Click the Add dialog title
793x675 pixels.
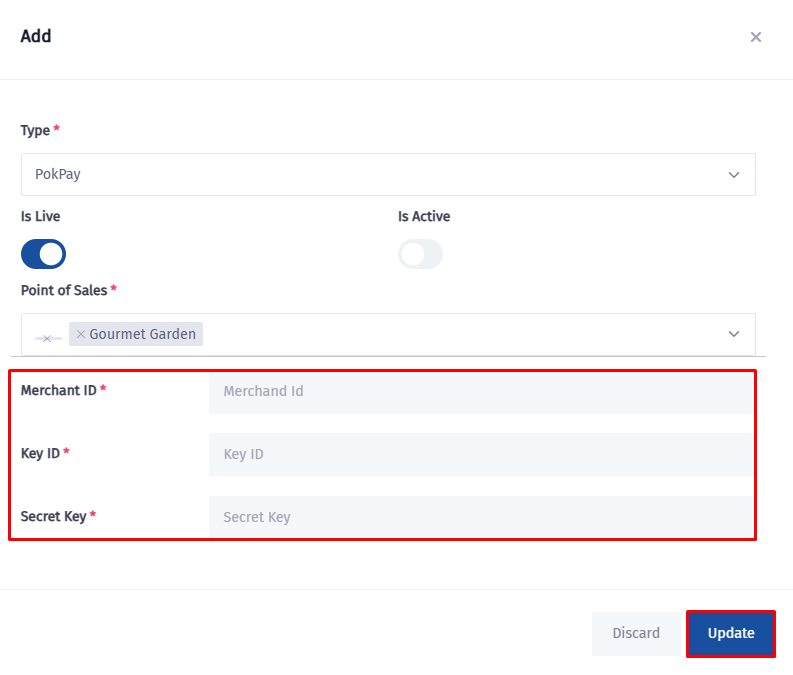click(x=36, y=37)
